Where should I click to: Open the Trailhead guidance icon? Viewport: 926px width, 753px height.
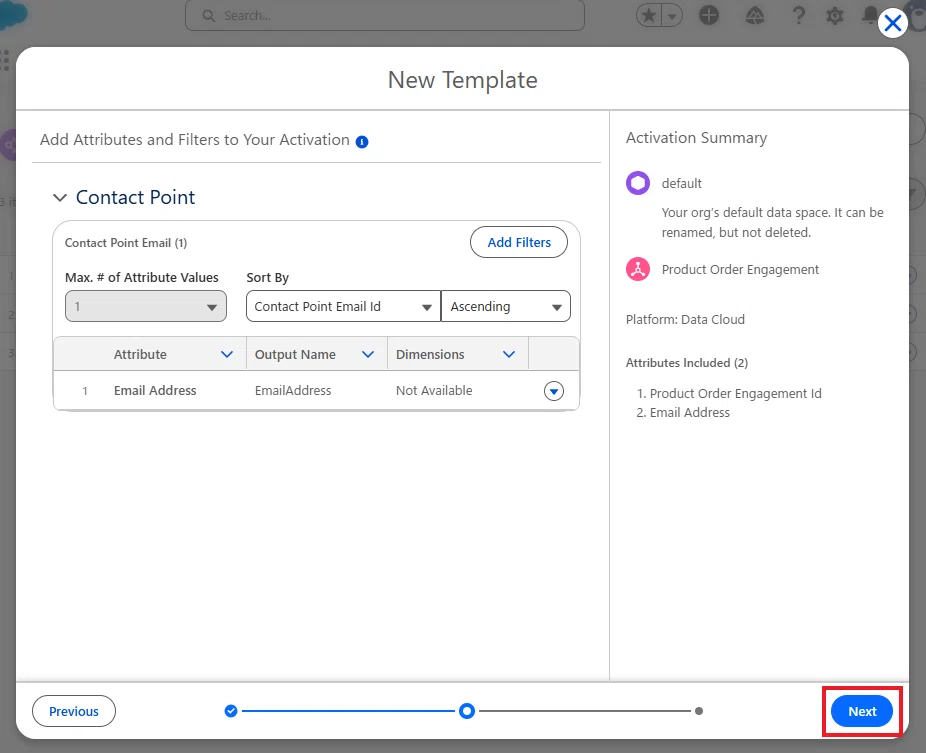pyautogui.click(x=755, y=15)
